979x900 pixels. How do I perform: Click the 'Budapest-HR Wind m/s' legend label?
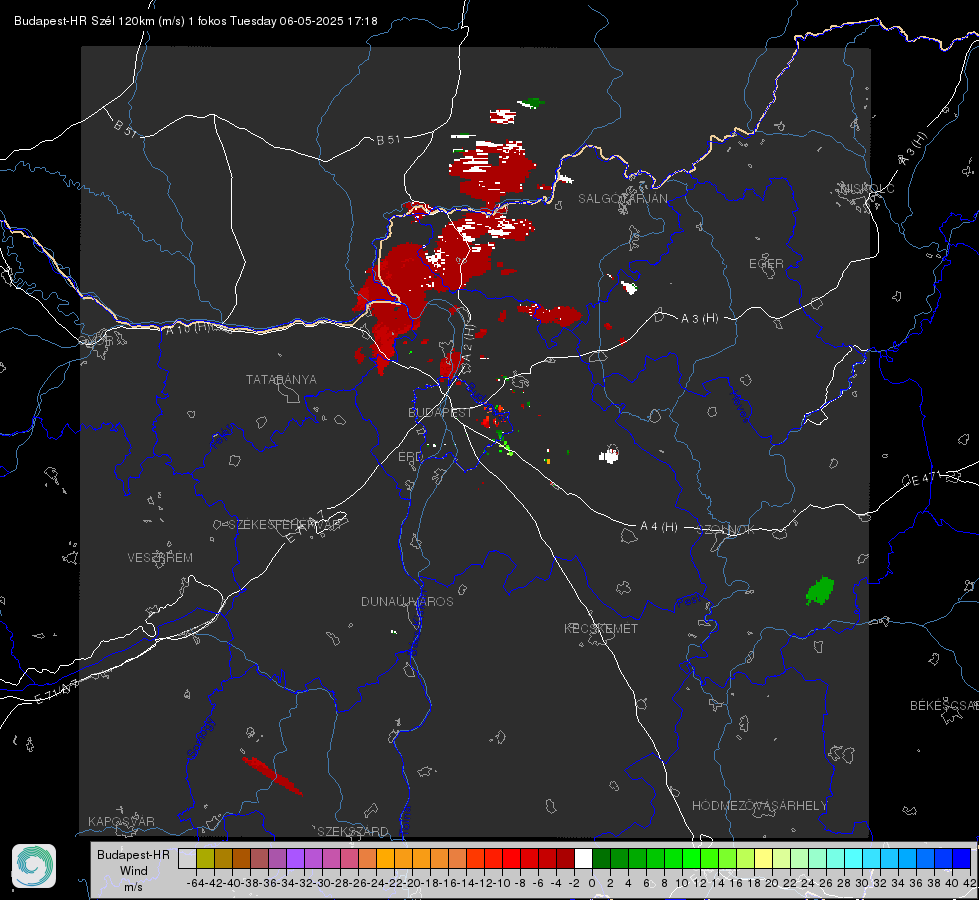pos(133,871)
